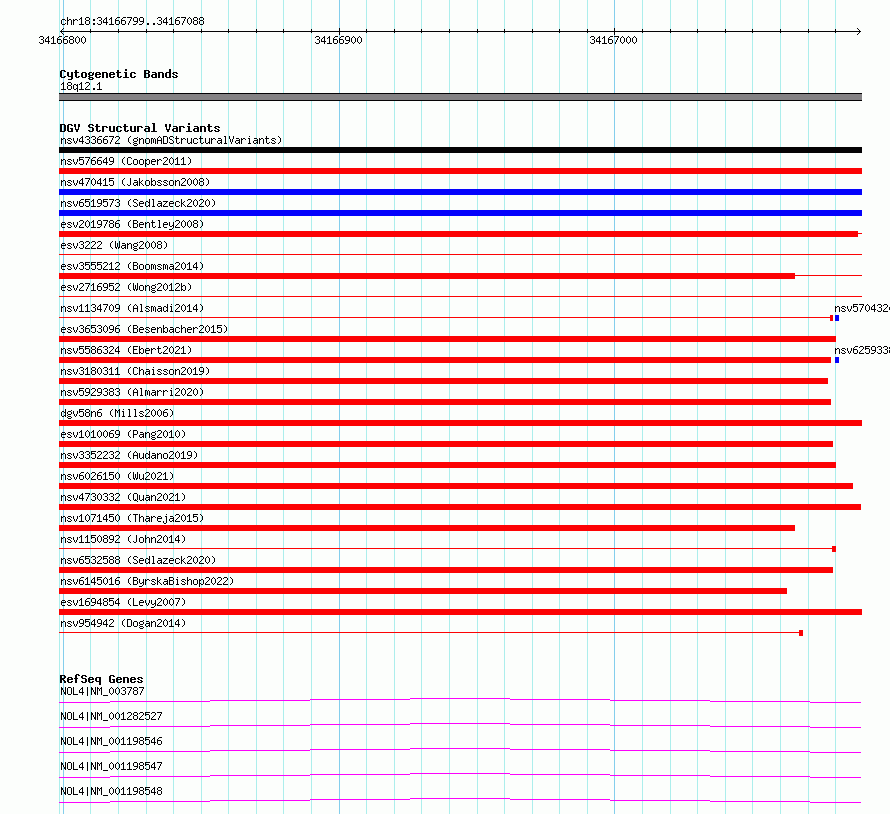Select variant nsv954942 (Dogan2014) label
The height and width of the screenshot is (814, 890).
point(123,623)
